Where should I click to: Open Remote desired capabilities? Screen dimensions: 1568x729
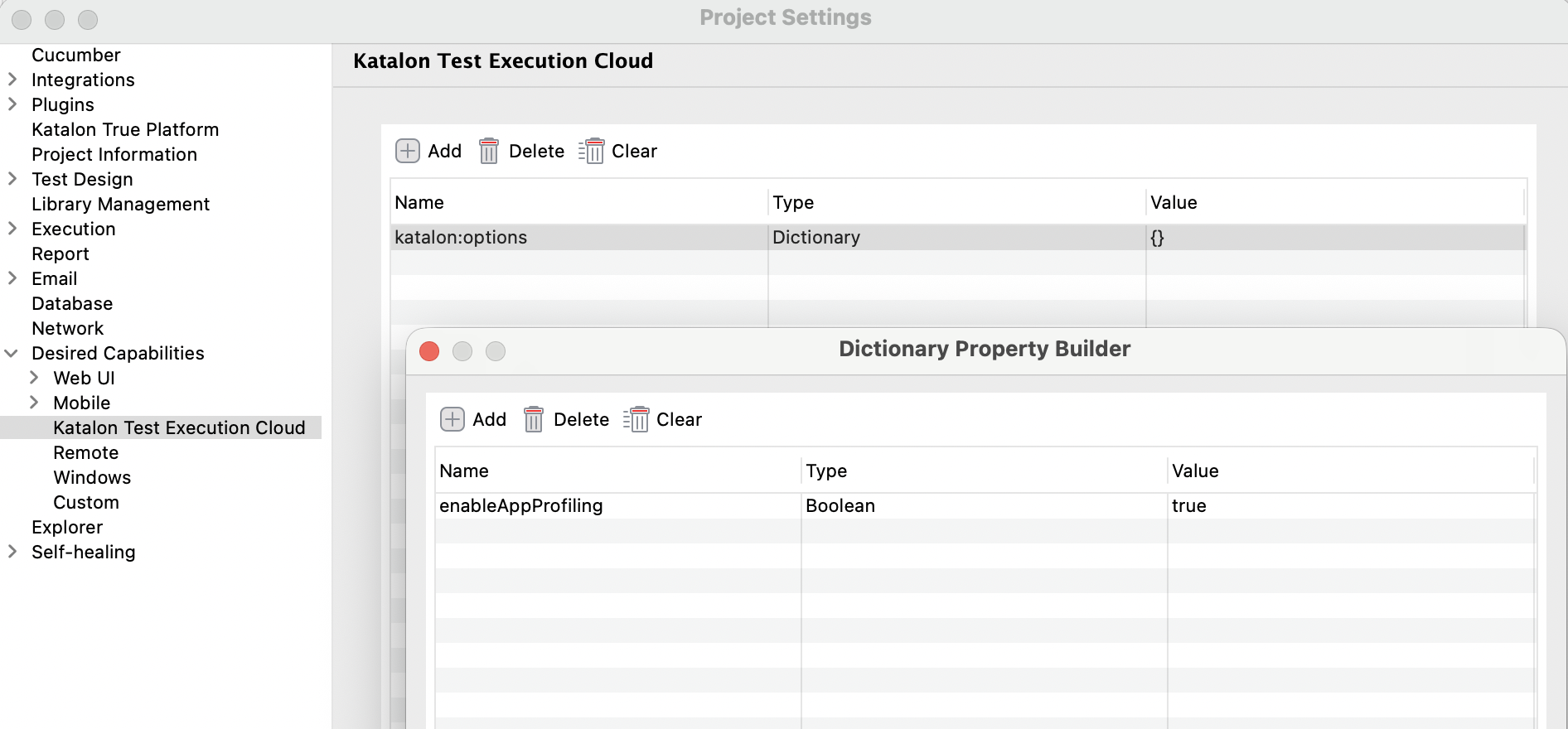click(x=86, y=452)
